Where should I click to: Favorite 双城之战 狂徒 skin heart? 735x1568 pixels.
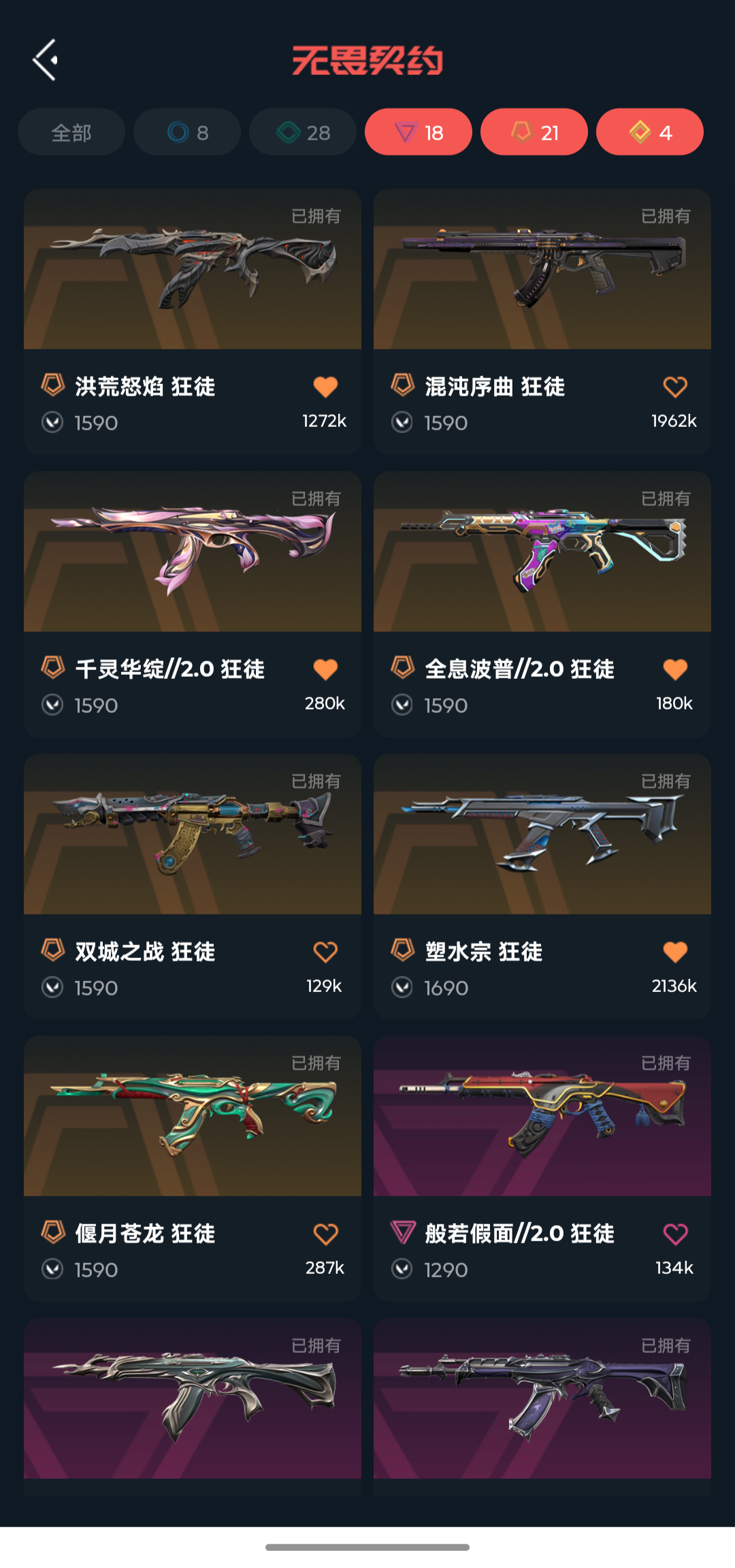point(325,952)
